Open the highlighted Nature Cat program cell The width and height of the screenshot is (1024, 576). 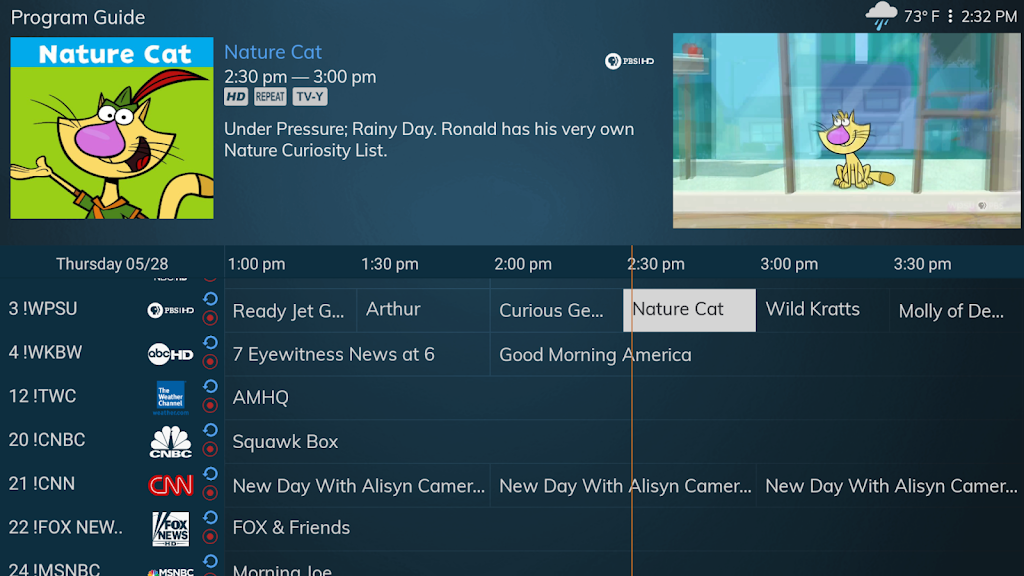(690, 310)
